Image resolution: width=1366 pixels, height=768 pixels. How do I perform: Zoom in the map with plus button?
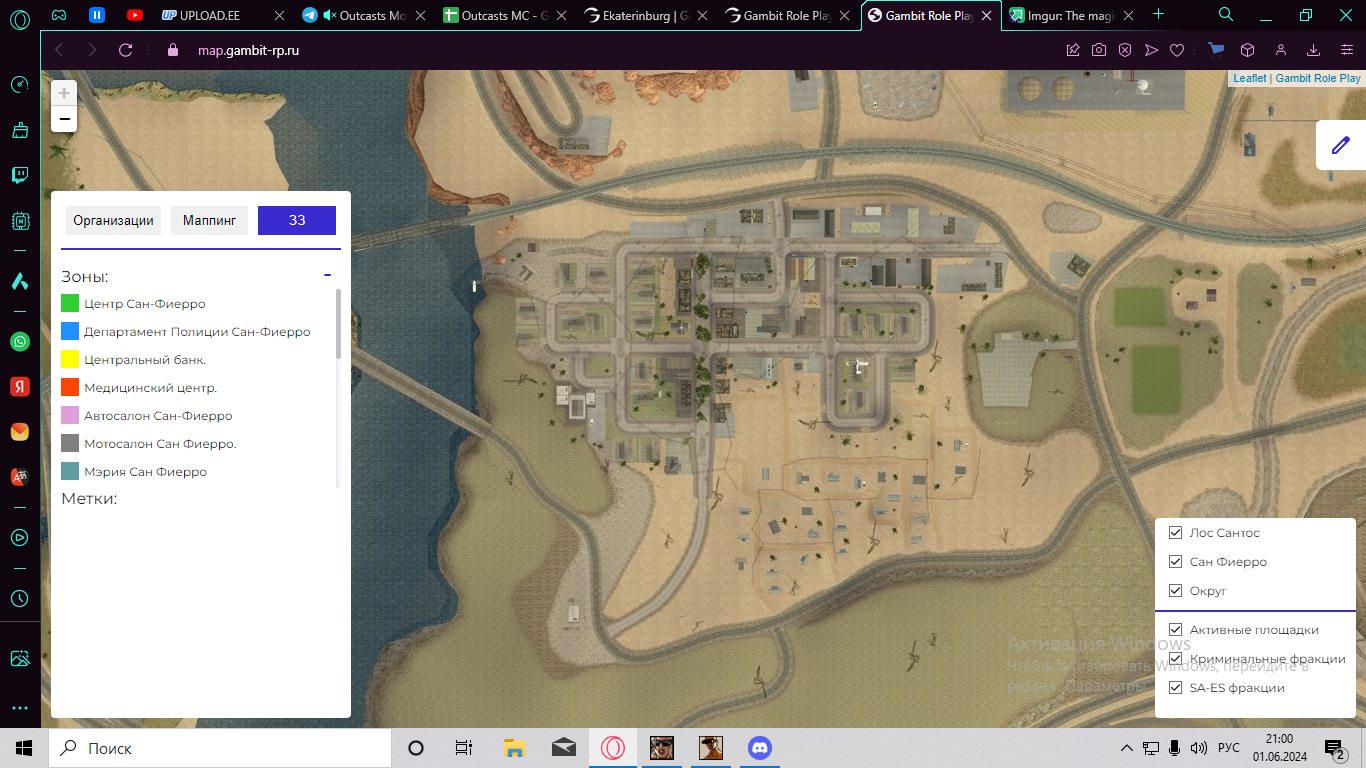click(64, 93)
